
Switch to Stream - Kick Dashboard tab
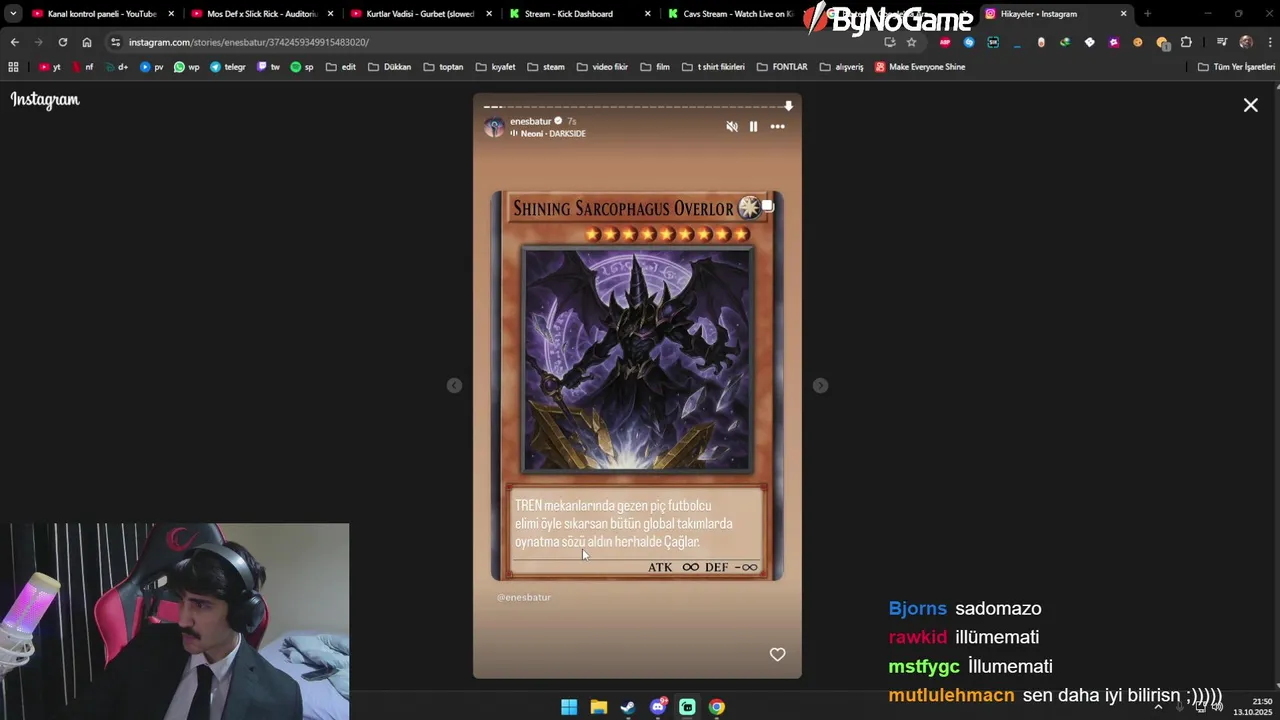pyautogui.click(x=578, y=14)
